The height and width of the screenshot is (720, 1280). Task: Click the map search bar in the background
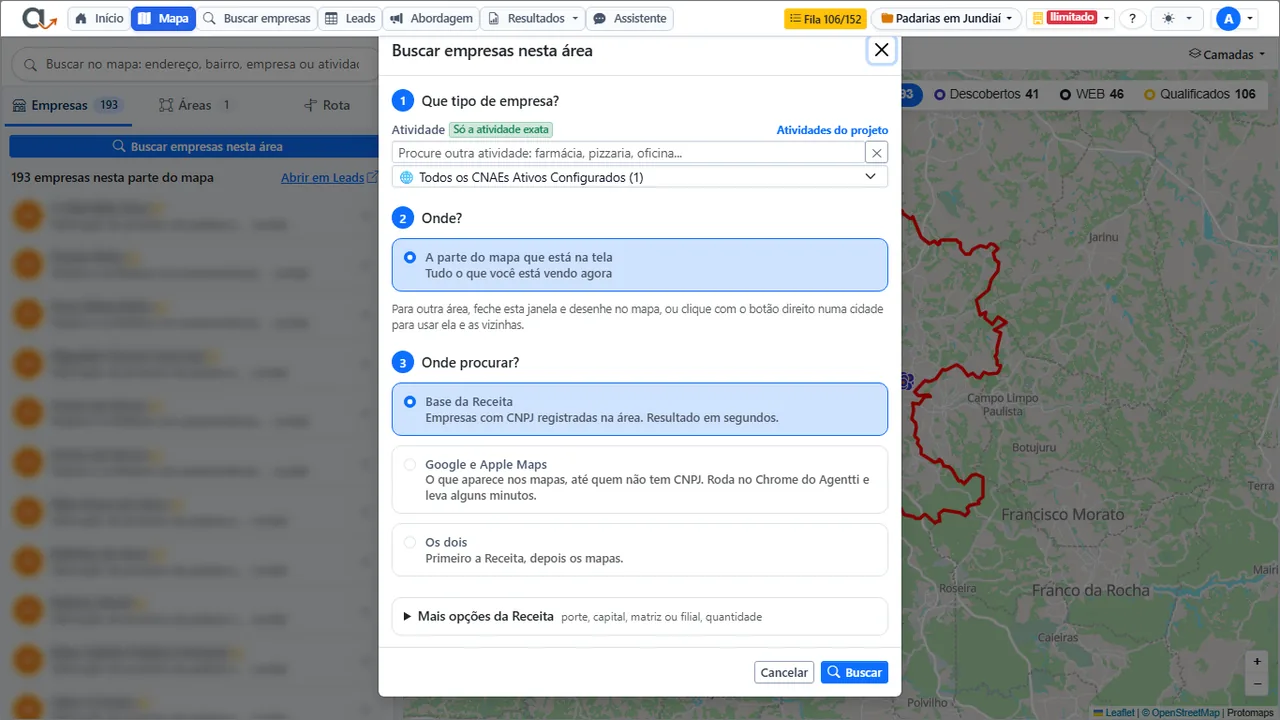(x=194, y=64)
